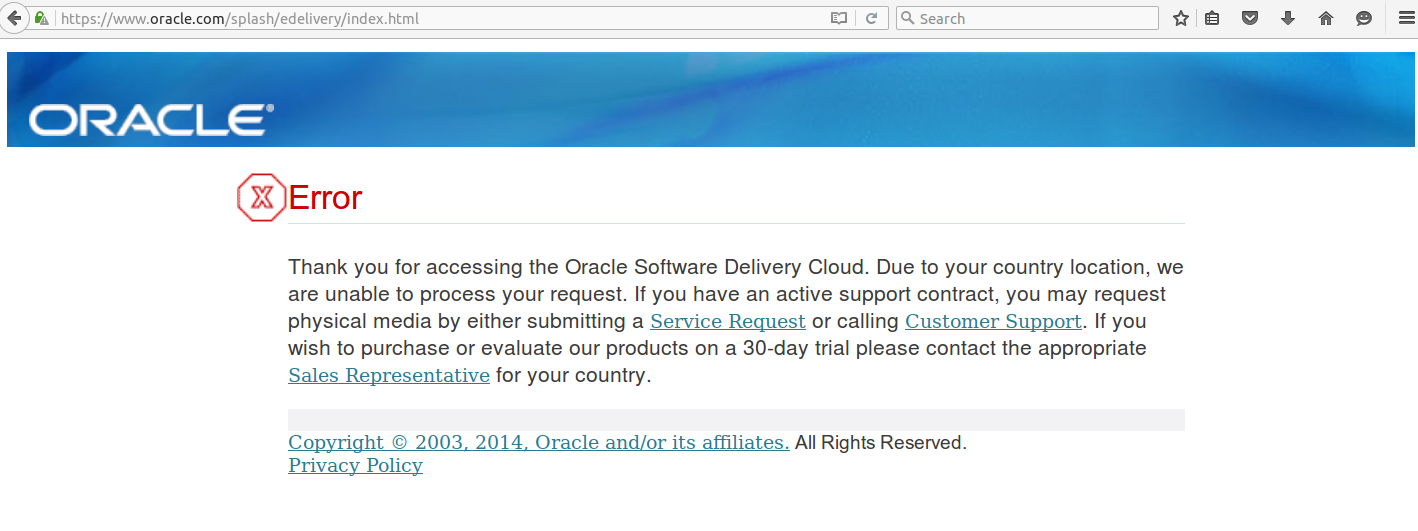Show bookmarks list icon
1418x531 pixels.
[1212, 18]
